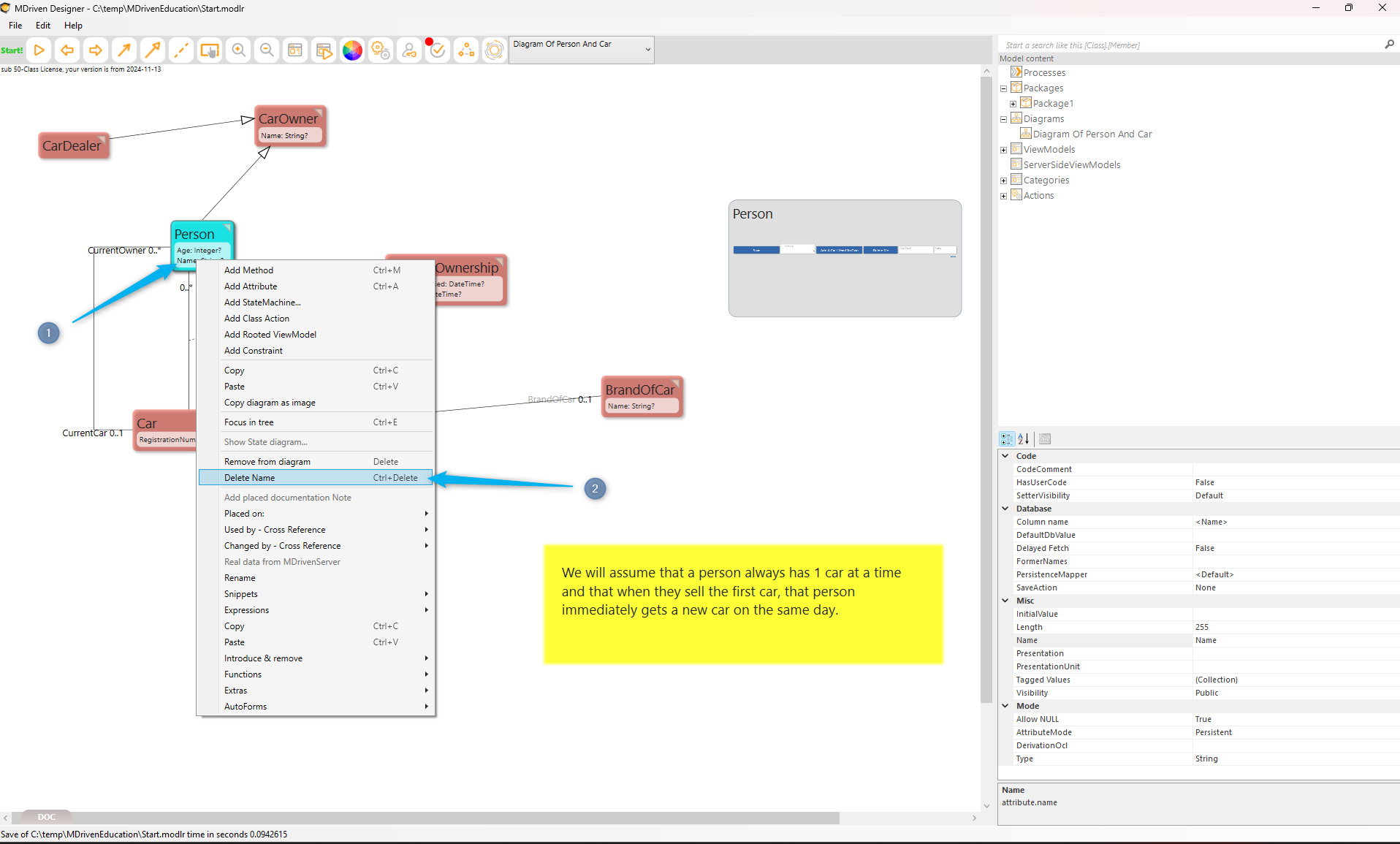Click the model search input field
Screen dimensions: 1400x844
coord(1191,45)
